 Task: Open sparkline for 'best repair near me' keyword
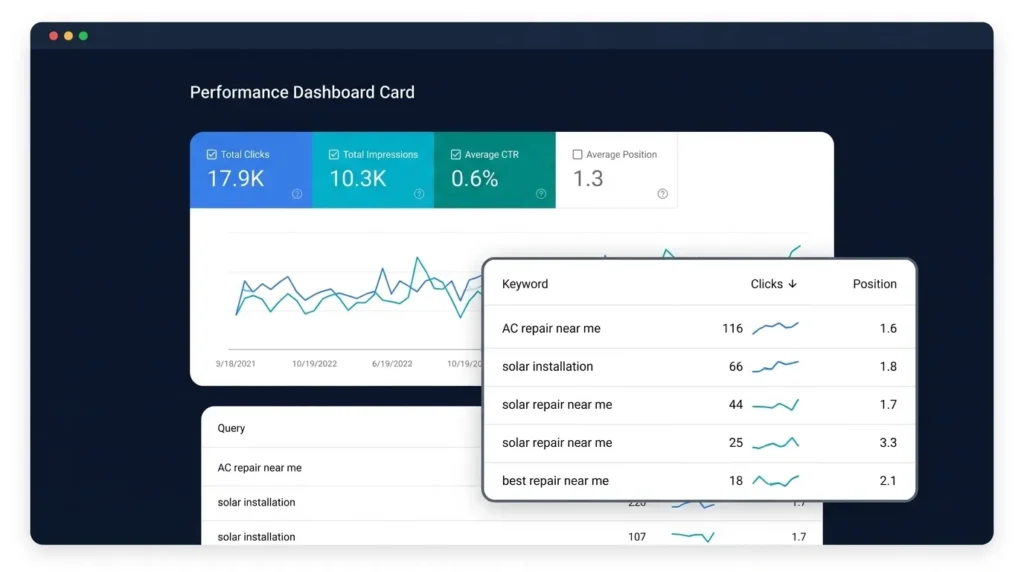click(775, 481)
